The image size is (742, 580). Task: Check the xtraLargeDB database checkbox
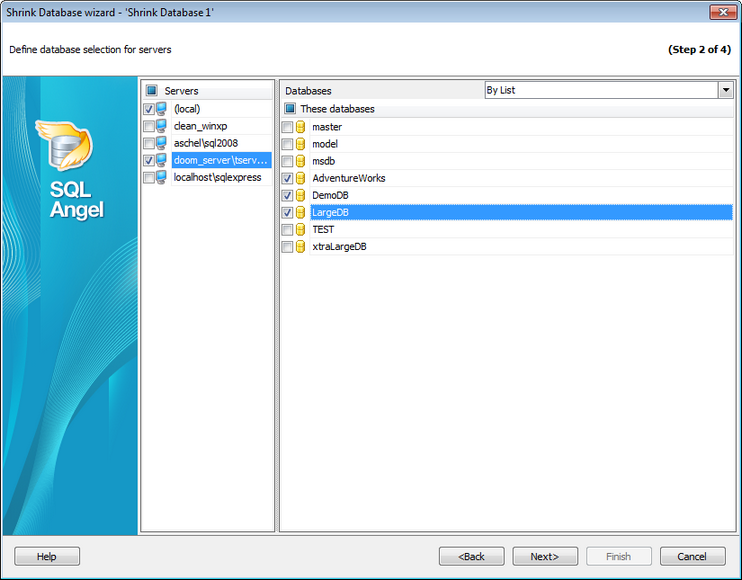(x=287, y=246)
